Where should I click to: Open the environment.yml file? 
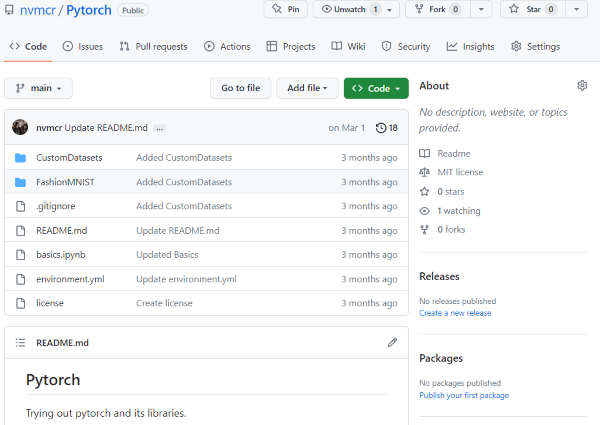point(70,279)
